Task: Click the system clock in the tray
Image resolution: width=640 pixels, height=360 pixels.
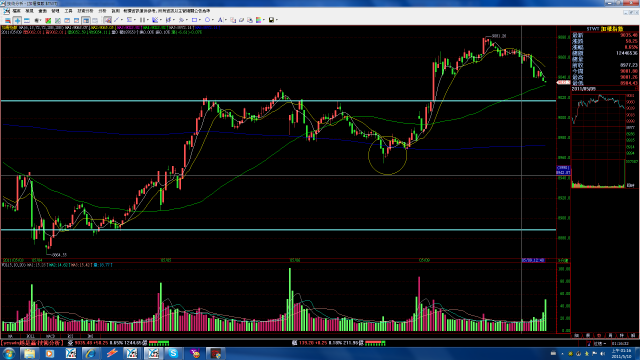Action: pos(621,353)
